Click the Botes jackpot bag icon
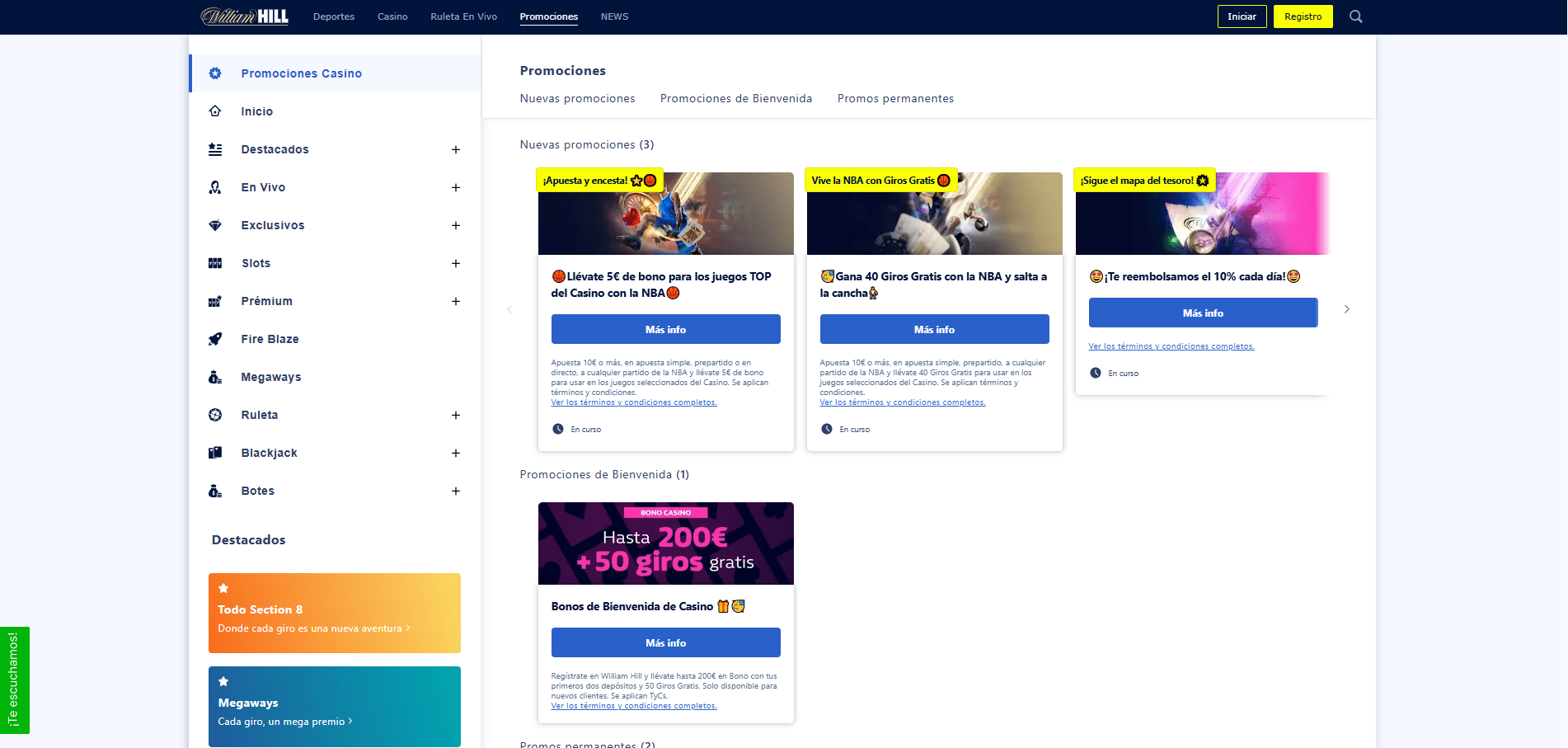Screen dimensions: 1568x748 pyautogui.click(x=215, y=491)
